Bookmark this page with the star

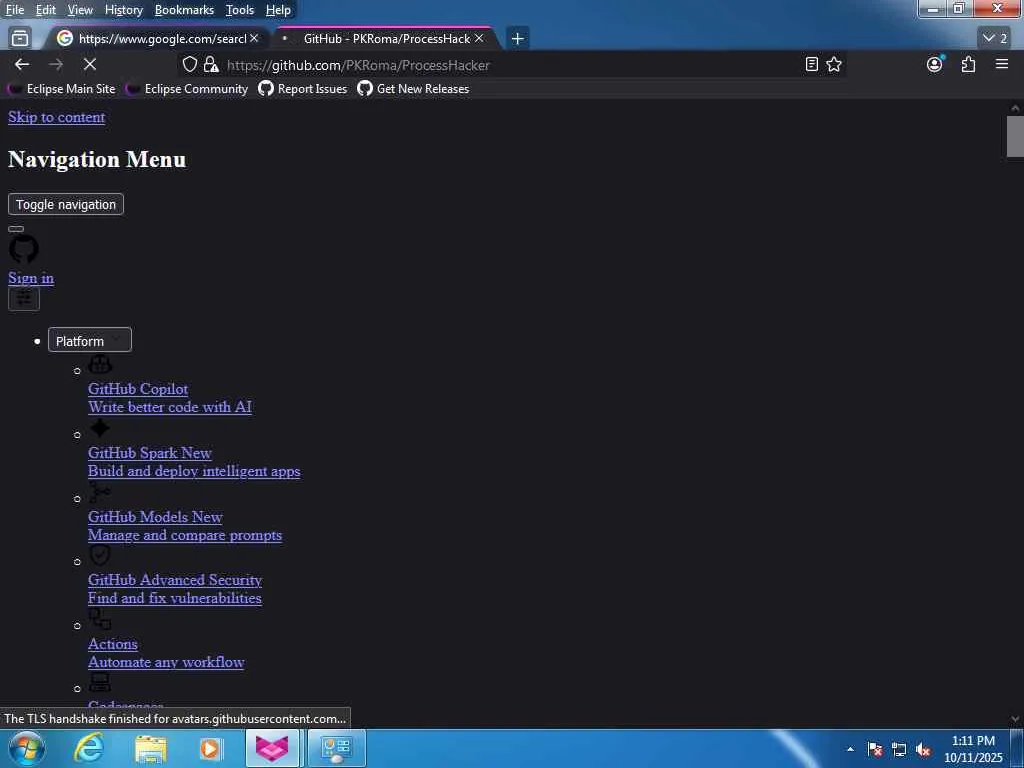point(834,64)
